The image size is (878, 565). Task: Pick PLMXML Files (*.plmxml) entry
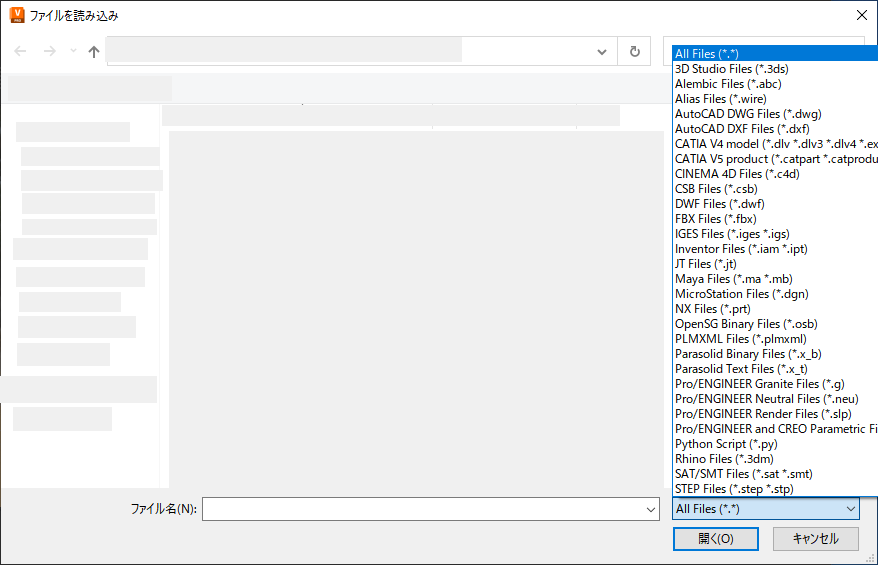[x=775, y=339]
